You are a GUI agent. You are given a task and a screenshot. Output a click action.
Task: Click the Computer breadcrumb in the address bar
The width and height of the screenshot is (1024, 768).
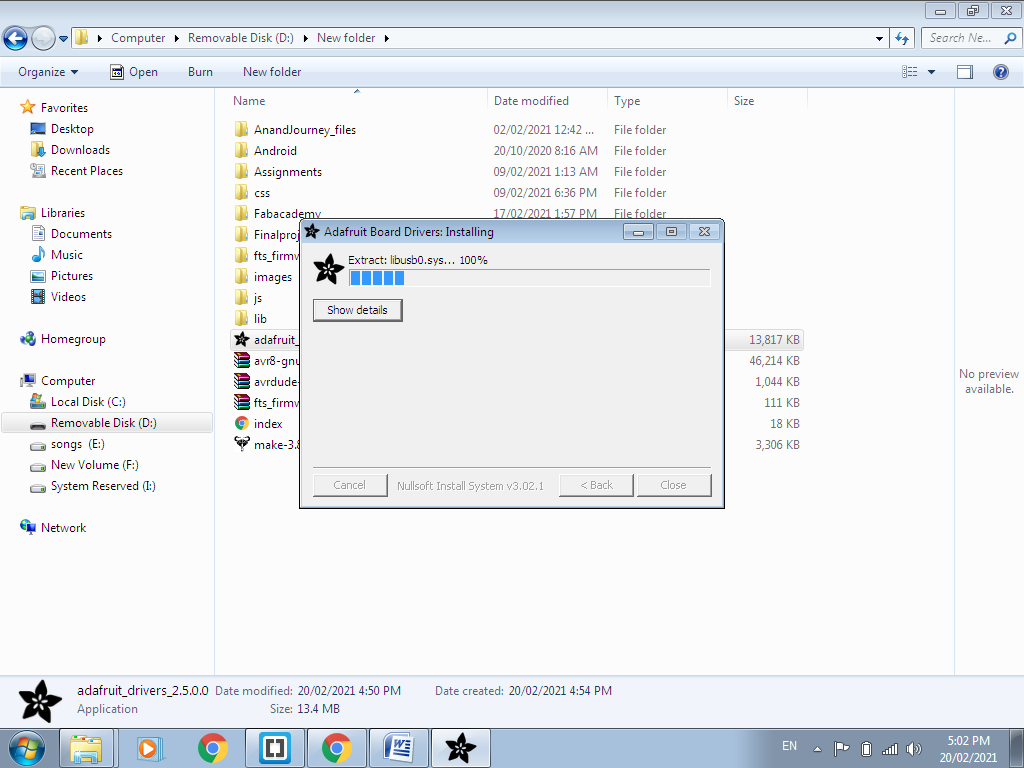tap(138, 38)
